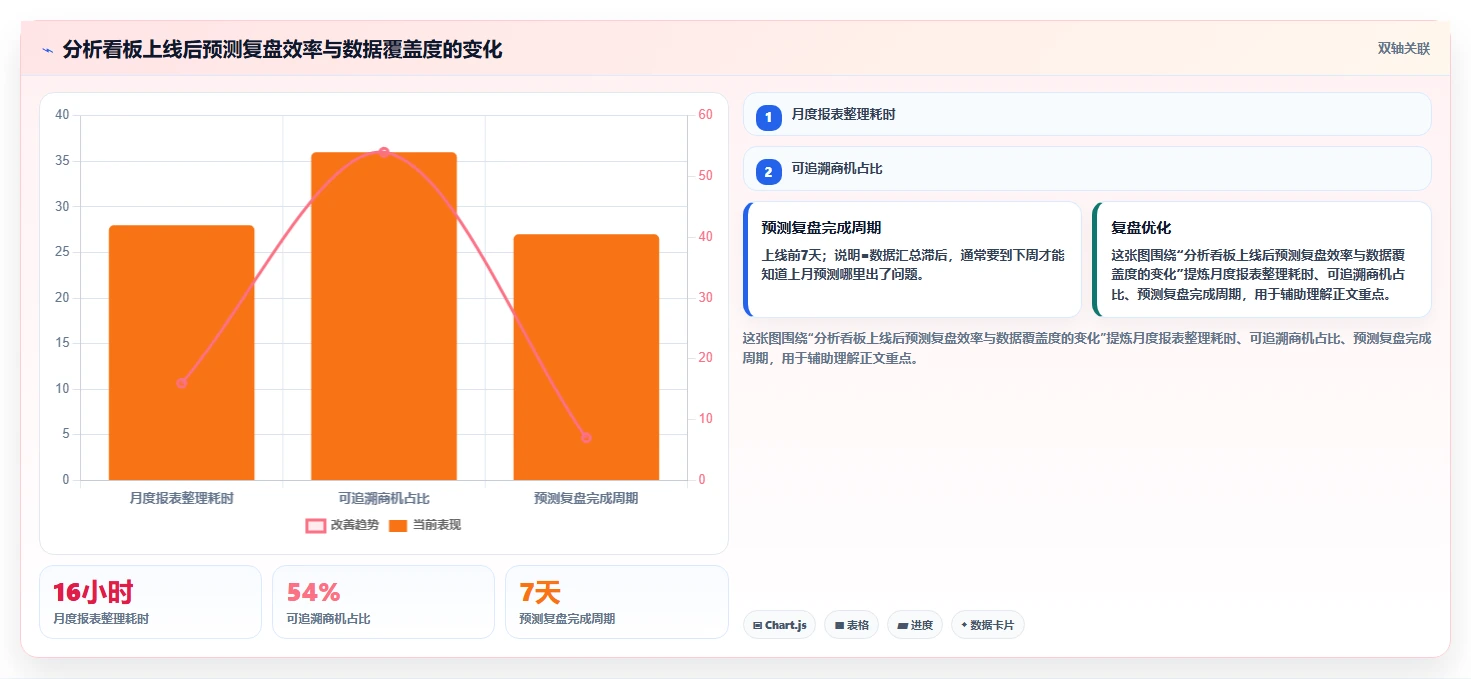Click the x-axis label 预测复盘完成周期

coord(586,498)
